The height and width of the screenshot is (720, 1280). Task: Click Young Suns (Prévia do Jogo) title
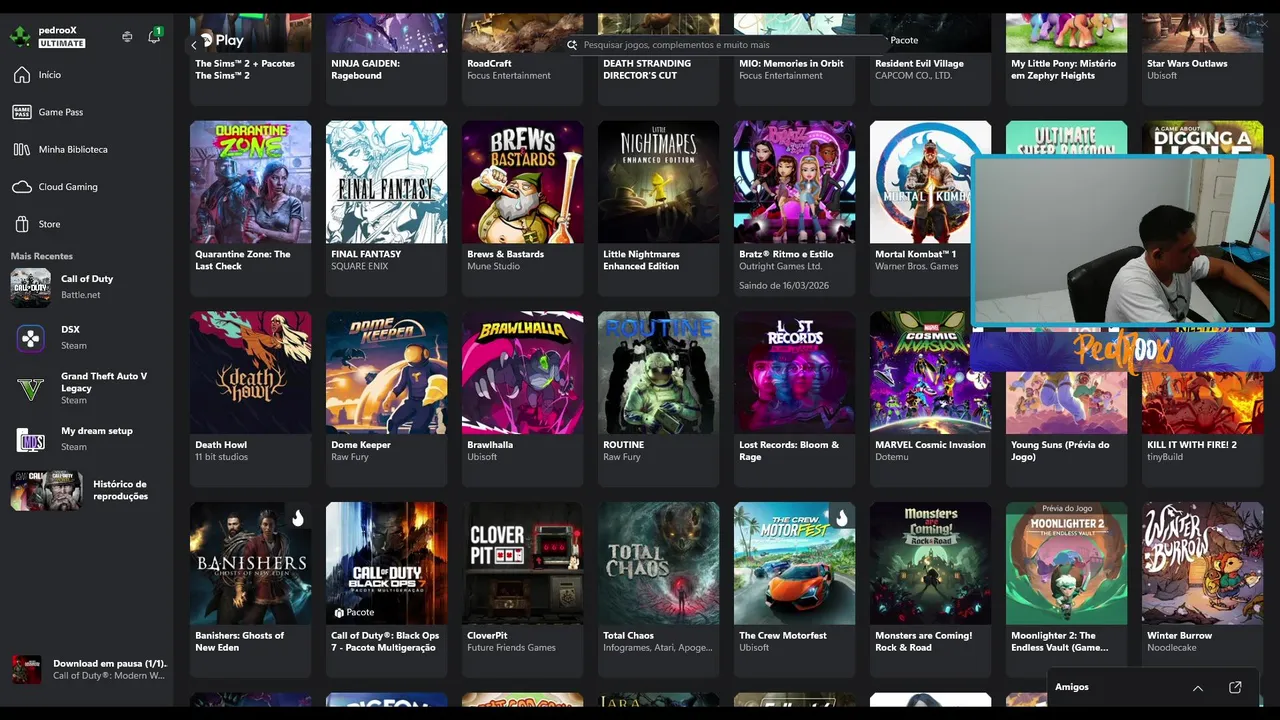tap(1060, 451)
